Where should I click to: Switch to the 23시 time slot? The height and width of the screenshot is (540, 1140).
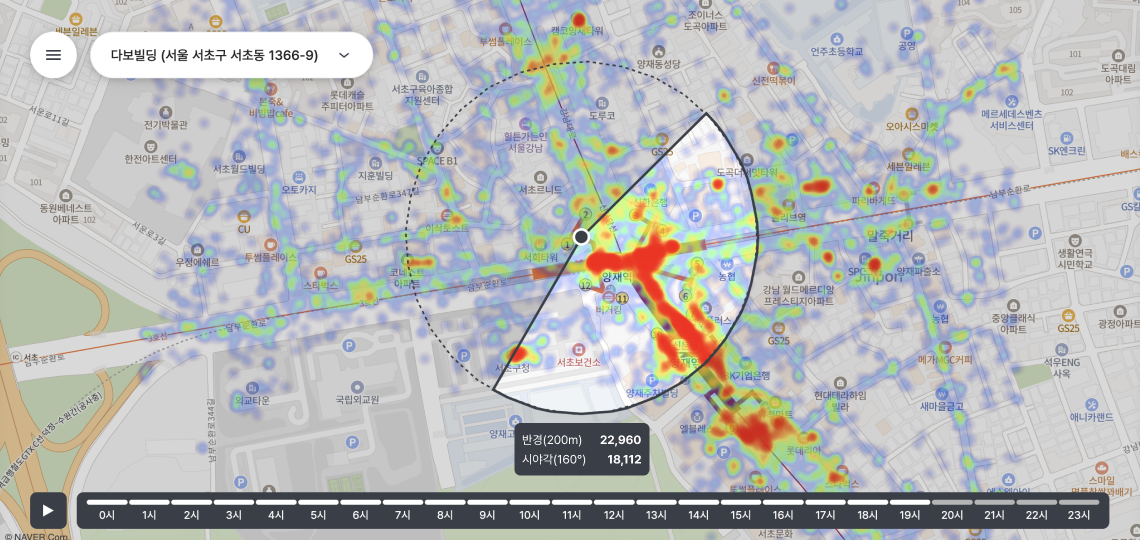[x=1078, y=509]
